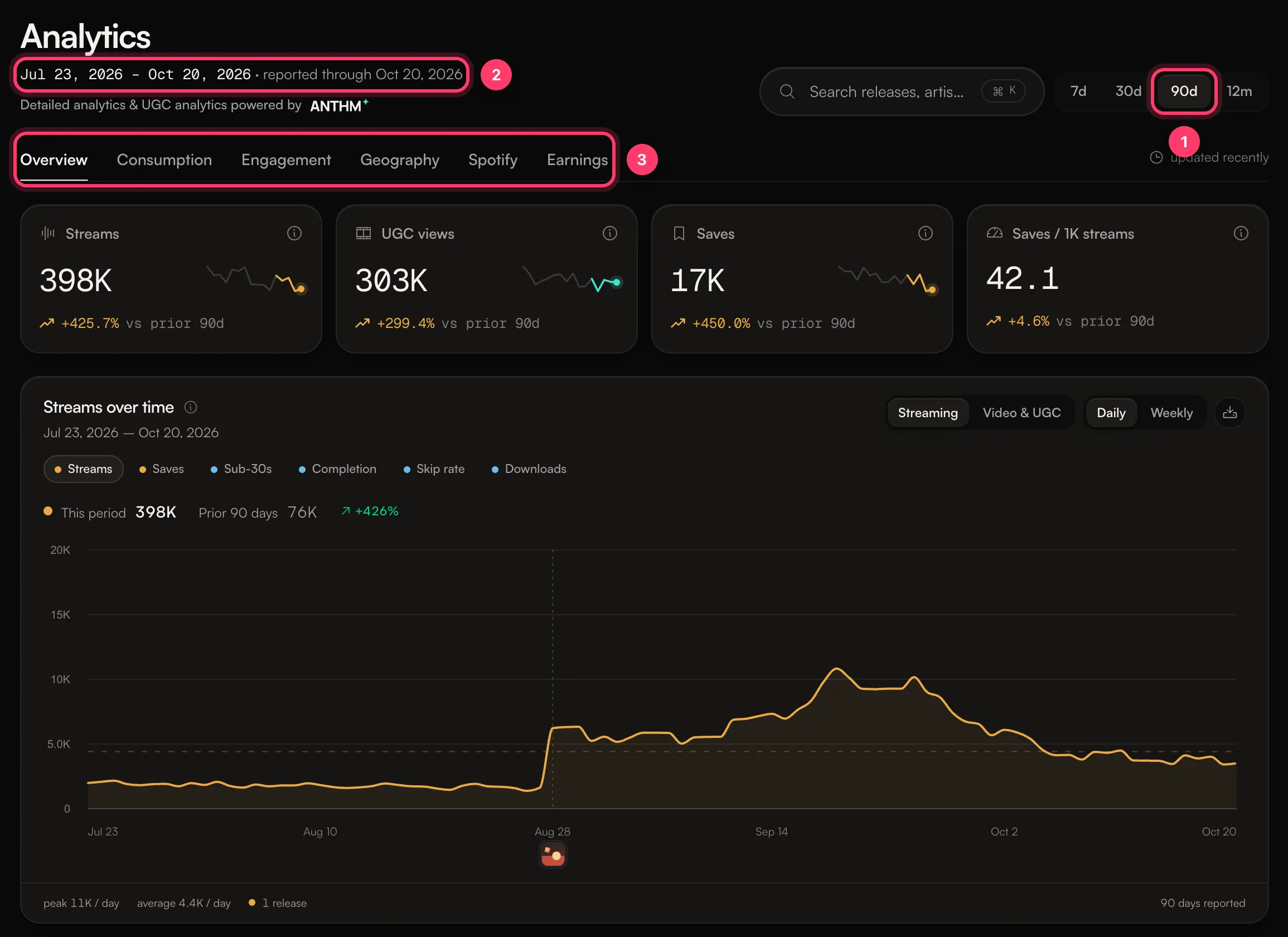Click the info icon on the Saves card
1288x937 pixels.
(926, 233)
